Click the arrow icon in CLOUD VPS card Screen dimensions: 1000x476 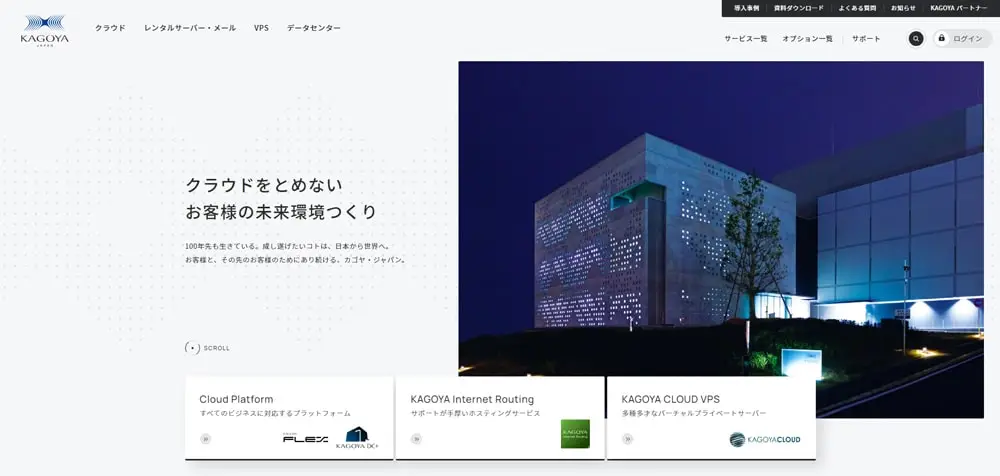(x=627, y=438)
